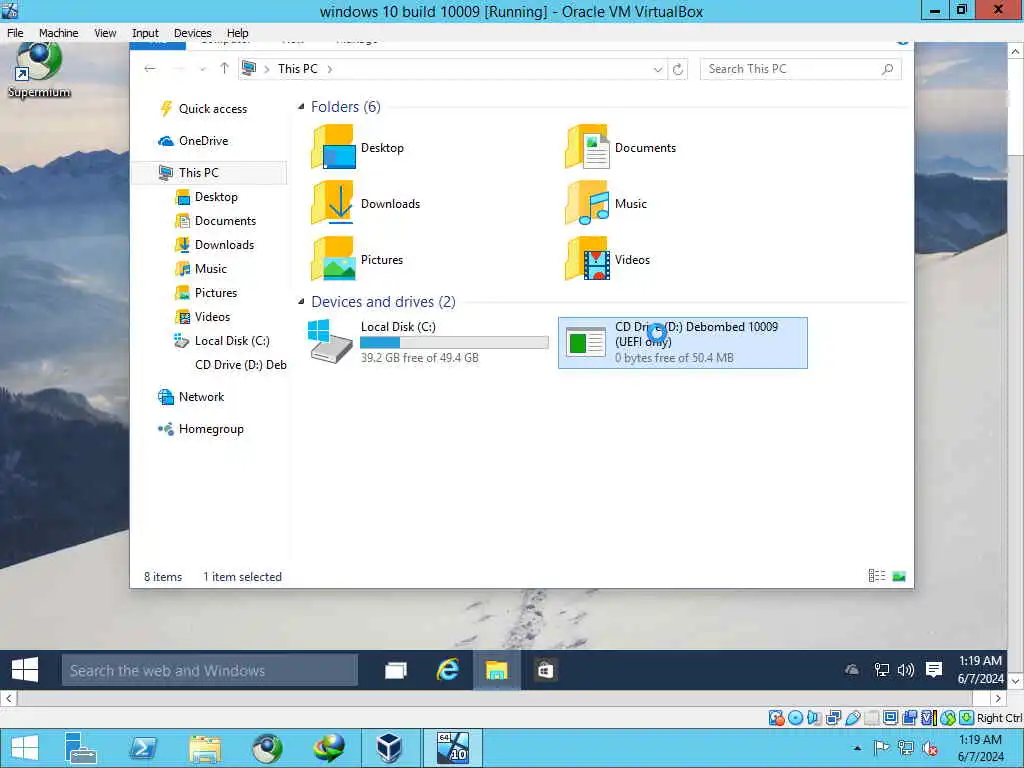The width and height of the screenshot is (1024, 768).
Task: Click the Search This PC field
Action: (800, 69)
